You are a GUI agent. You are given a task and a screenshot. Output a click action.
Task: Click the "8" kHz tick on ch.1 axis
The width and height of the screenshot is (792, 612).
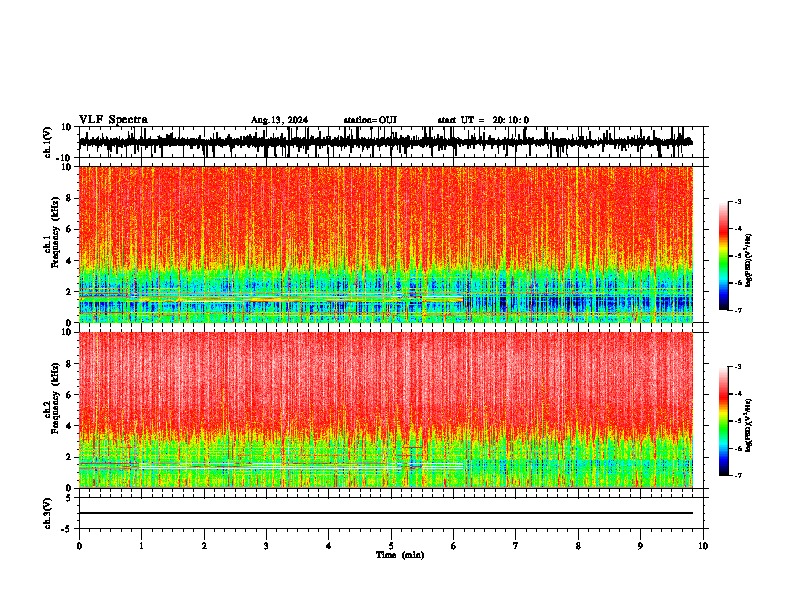pyautogui.click(x=69, y=198)
